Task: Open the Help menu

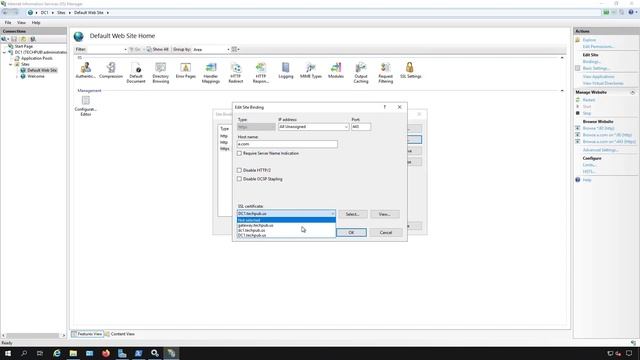Action: tap(36, 23)
